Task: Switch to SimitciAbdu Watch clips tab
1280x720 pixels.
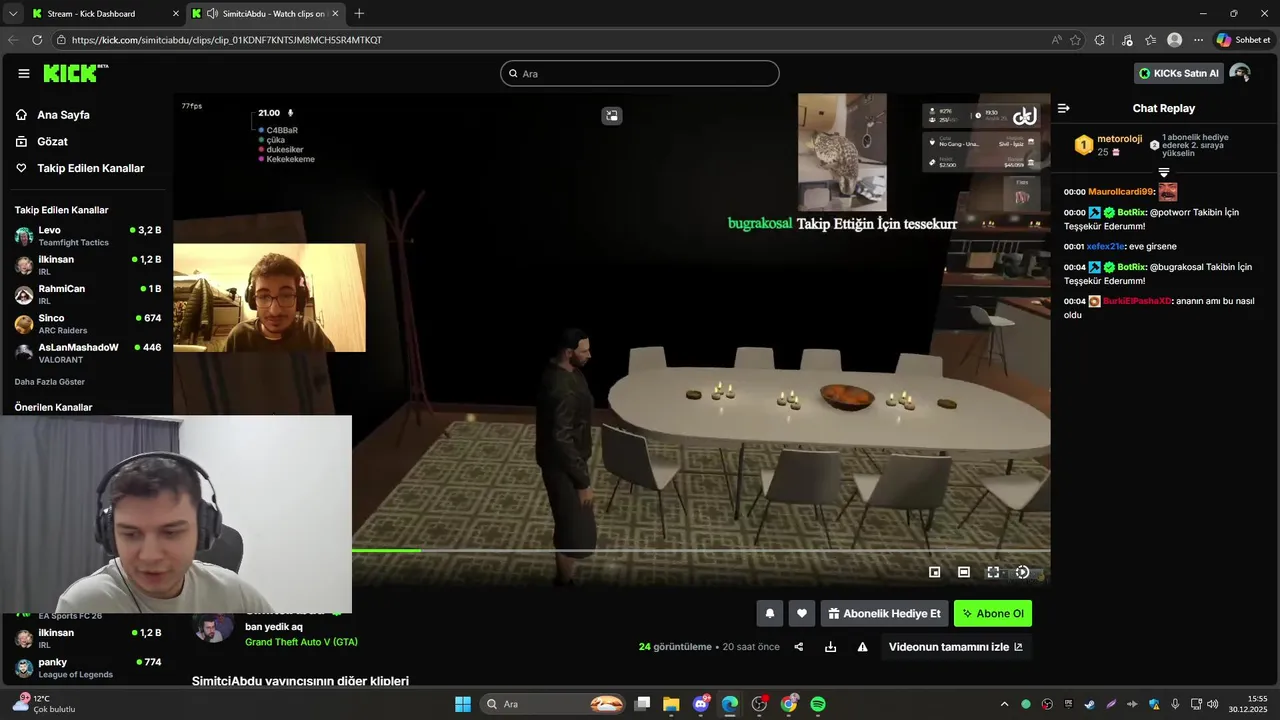Action: pyautogui.click(x=265, y=13)
